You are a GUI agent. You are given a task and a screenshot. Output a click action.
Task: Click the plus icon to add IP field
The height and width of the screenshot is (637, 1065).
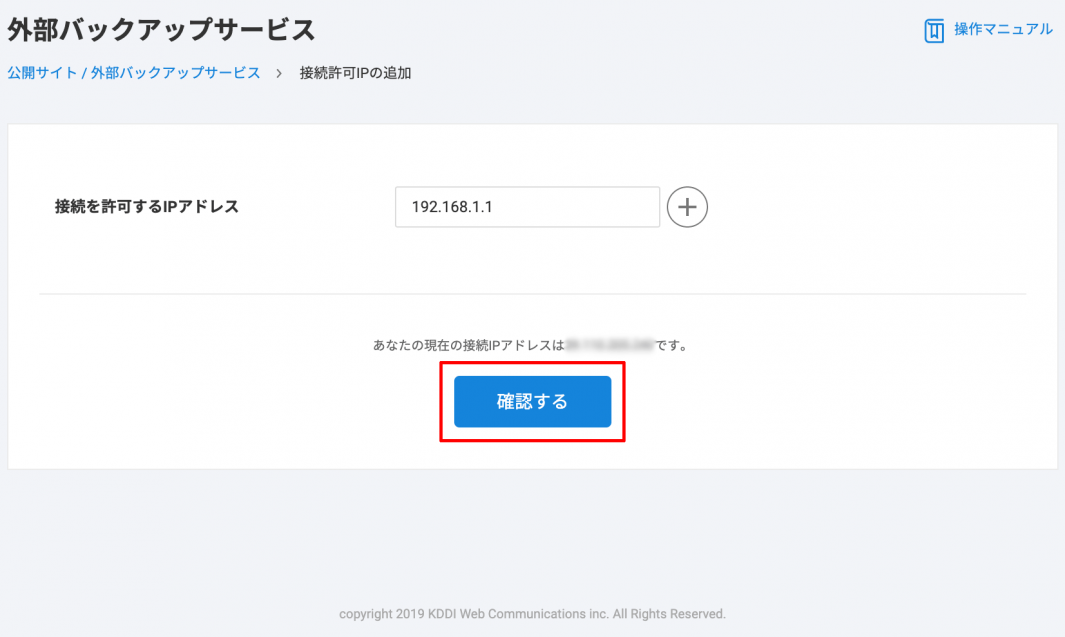(687, 207)
